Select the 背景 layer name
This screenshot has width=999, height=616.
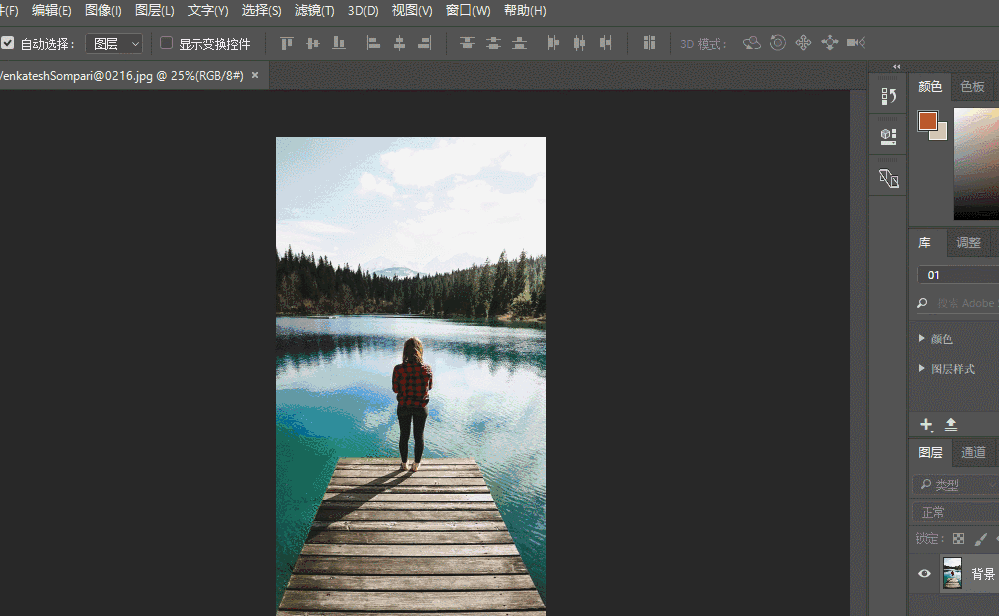tap(983, 574)
